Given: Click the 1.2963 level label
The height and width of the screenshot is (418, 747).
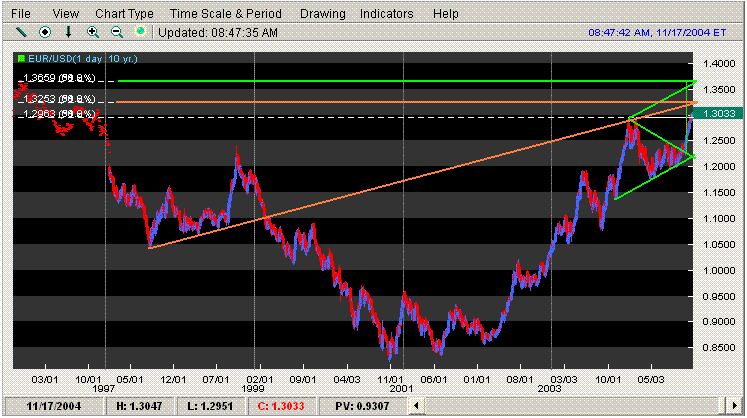Looking at the screenshot, I should 59,114.
